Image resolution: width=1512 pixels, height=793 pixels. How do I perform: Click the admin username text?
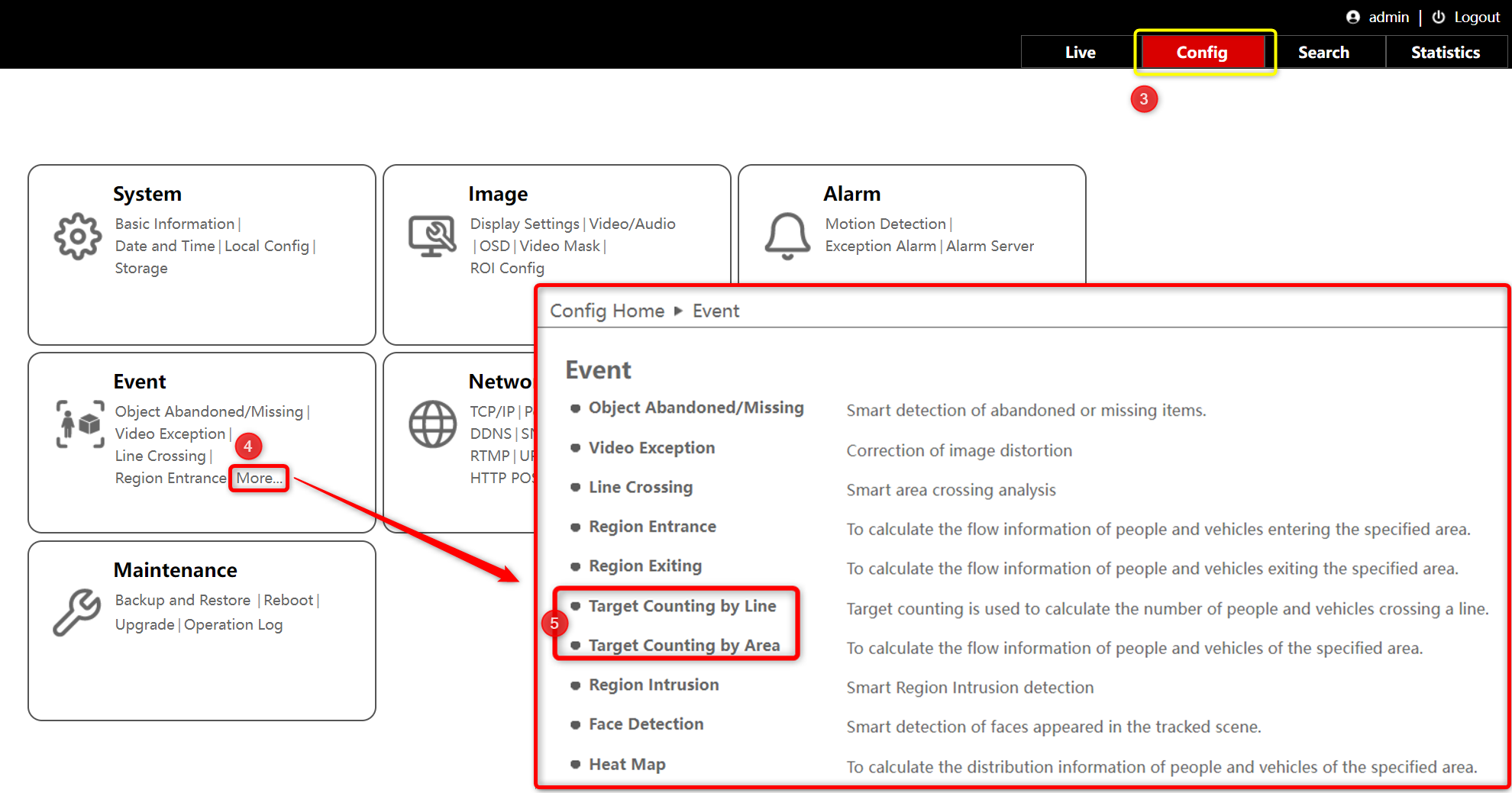[x=1388, y=17]
